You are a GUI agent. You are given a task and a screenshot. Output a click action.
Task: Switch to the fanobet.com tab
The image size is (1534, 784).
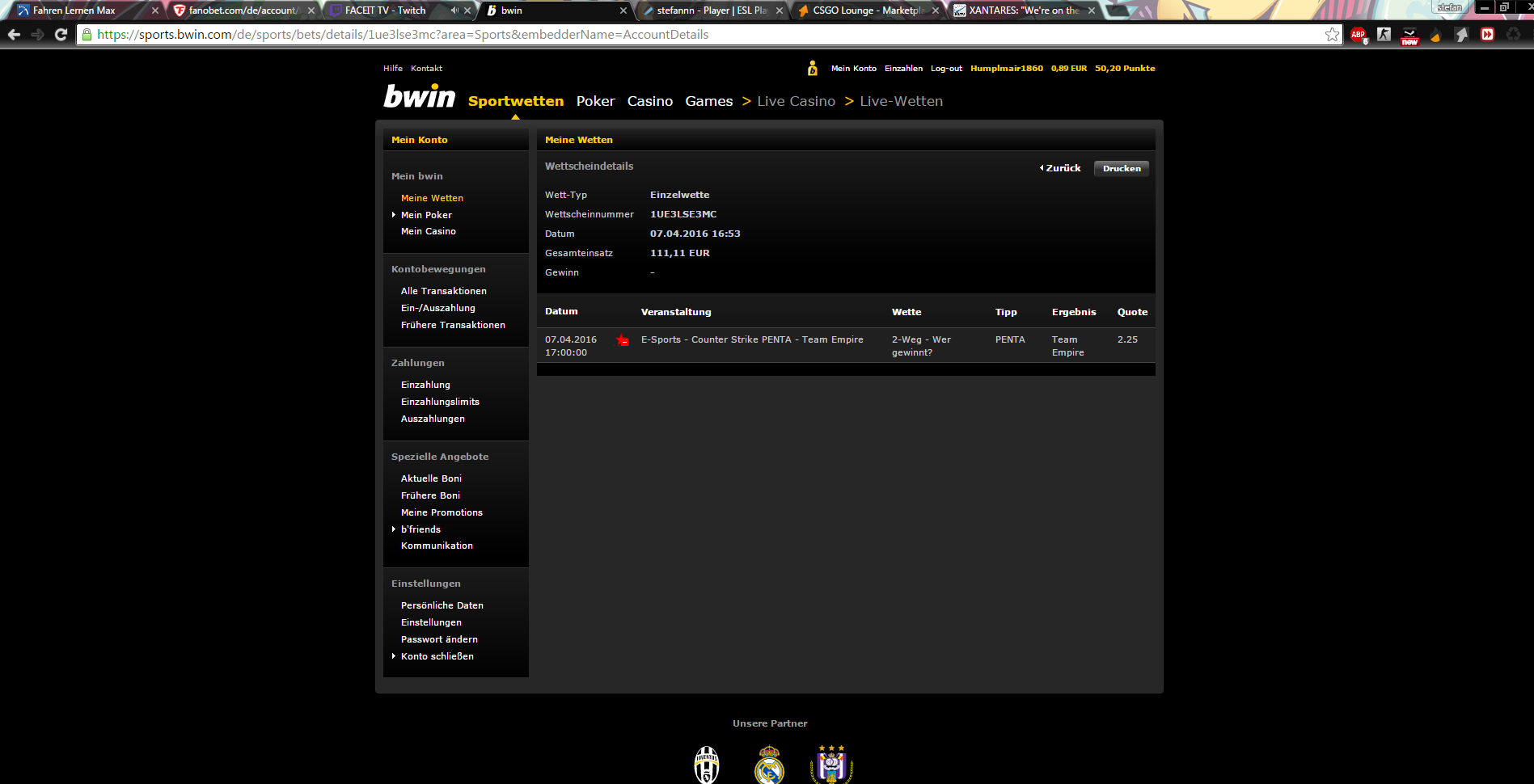(243, 11)
